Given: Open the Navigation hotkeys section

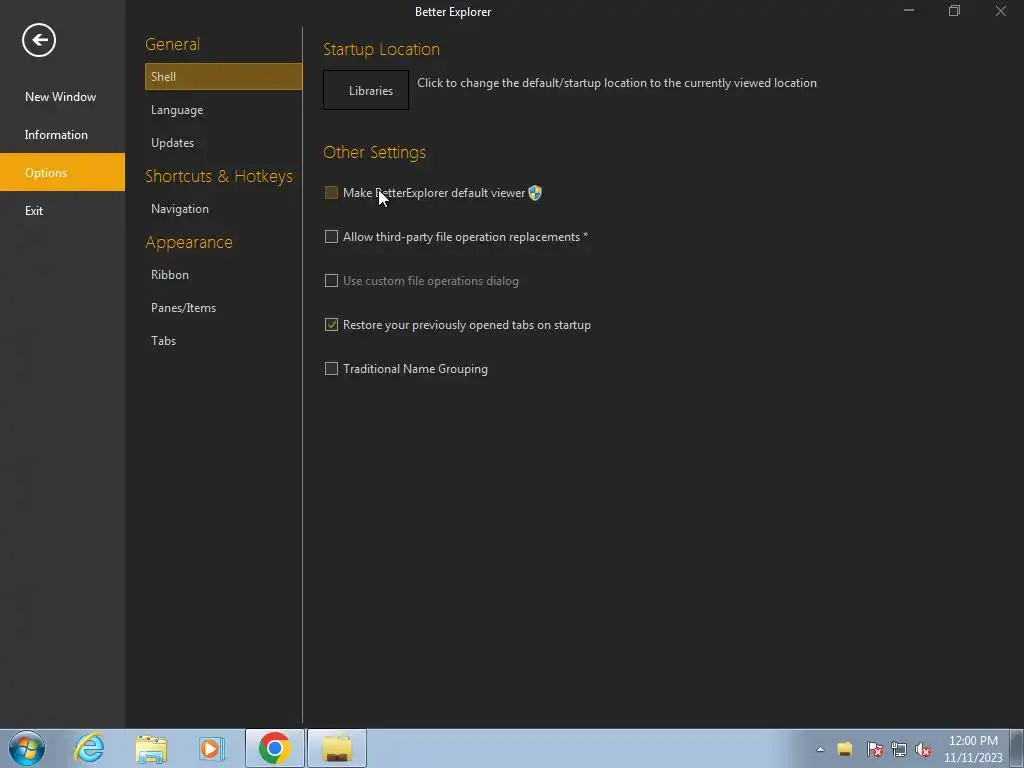Looking at the screenshot, I should (x=223, y=208).
